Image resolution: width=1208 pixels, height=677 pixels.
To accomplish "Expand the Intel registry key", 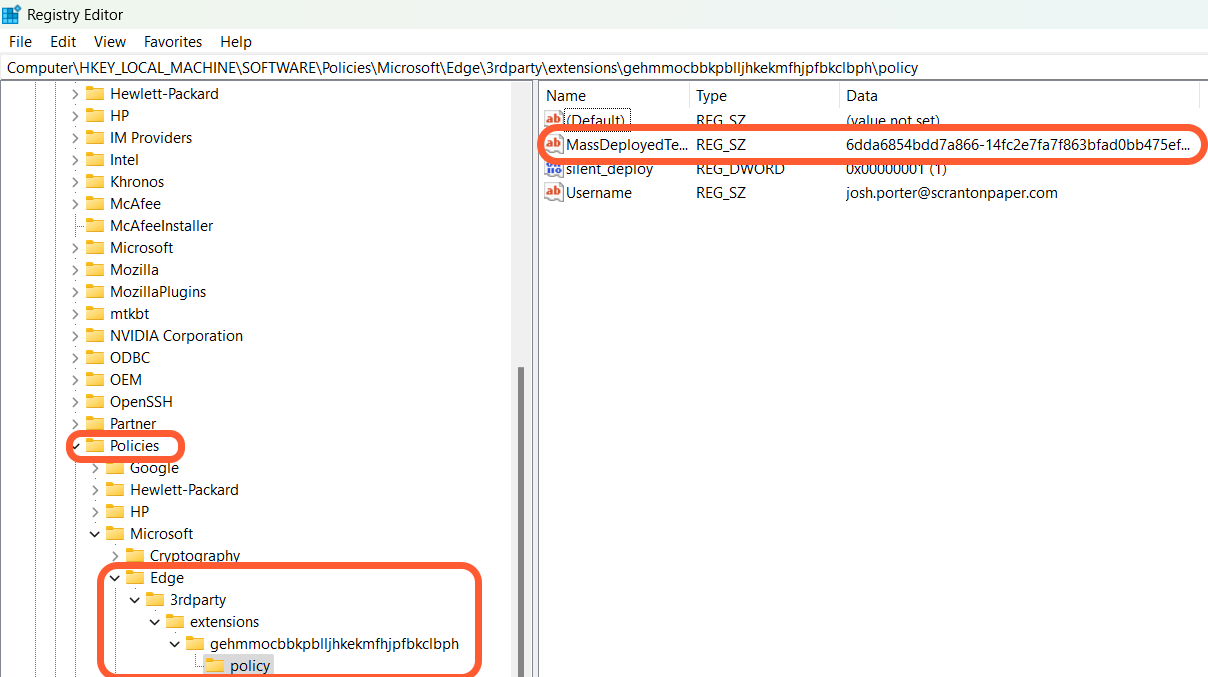I will (75, 160).
